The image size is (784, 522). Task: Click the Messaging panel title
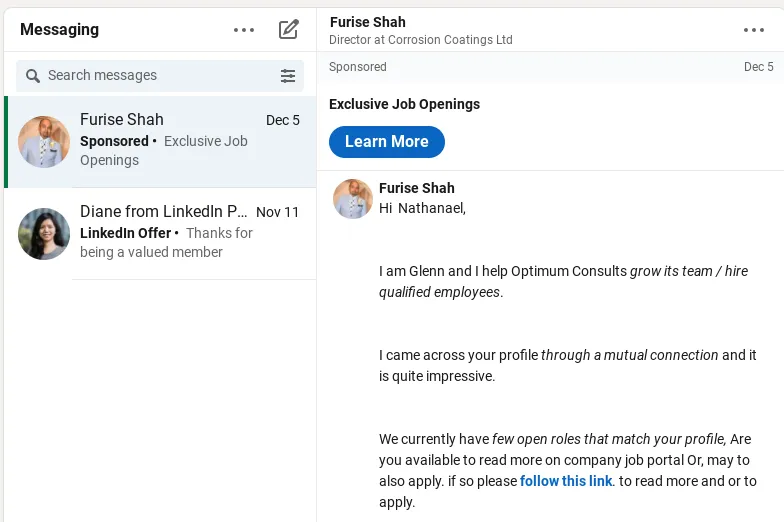pos(60,30)
